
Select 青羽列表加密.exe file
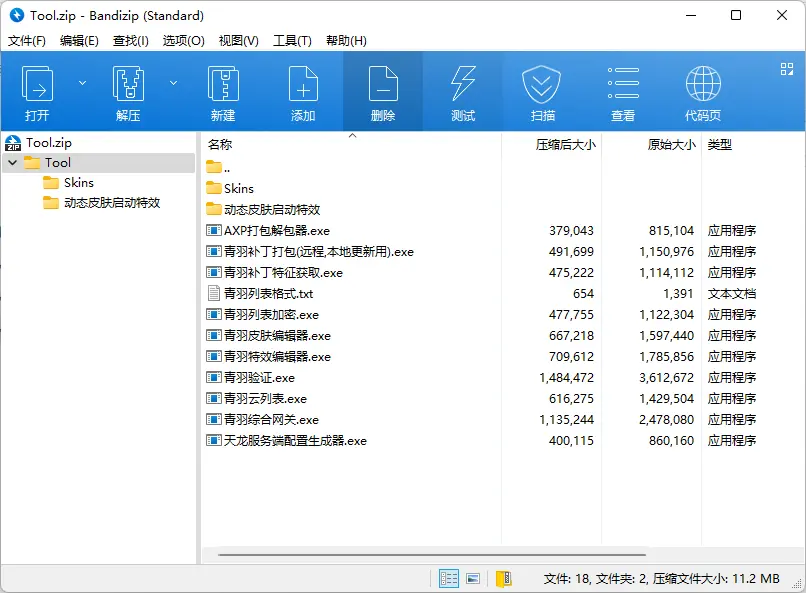tap(262, 315)
